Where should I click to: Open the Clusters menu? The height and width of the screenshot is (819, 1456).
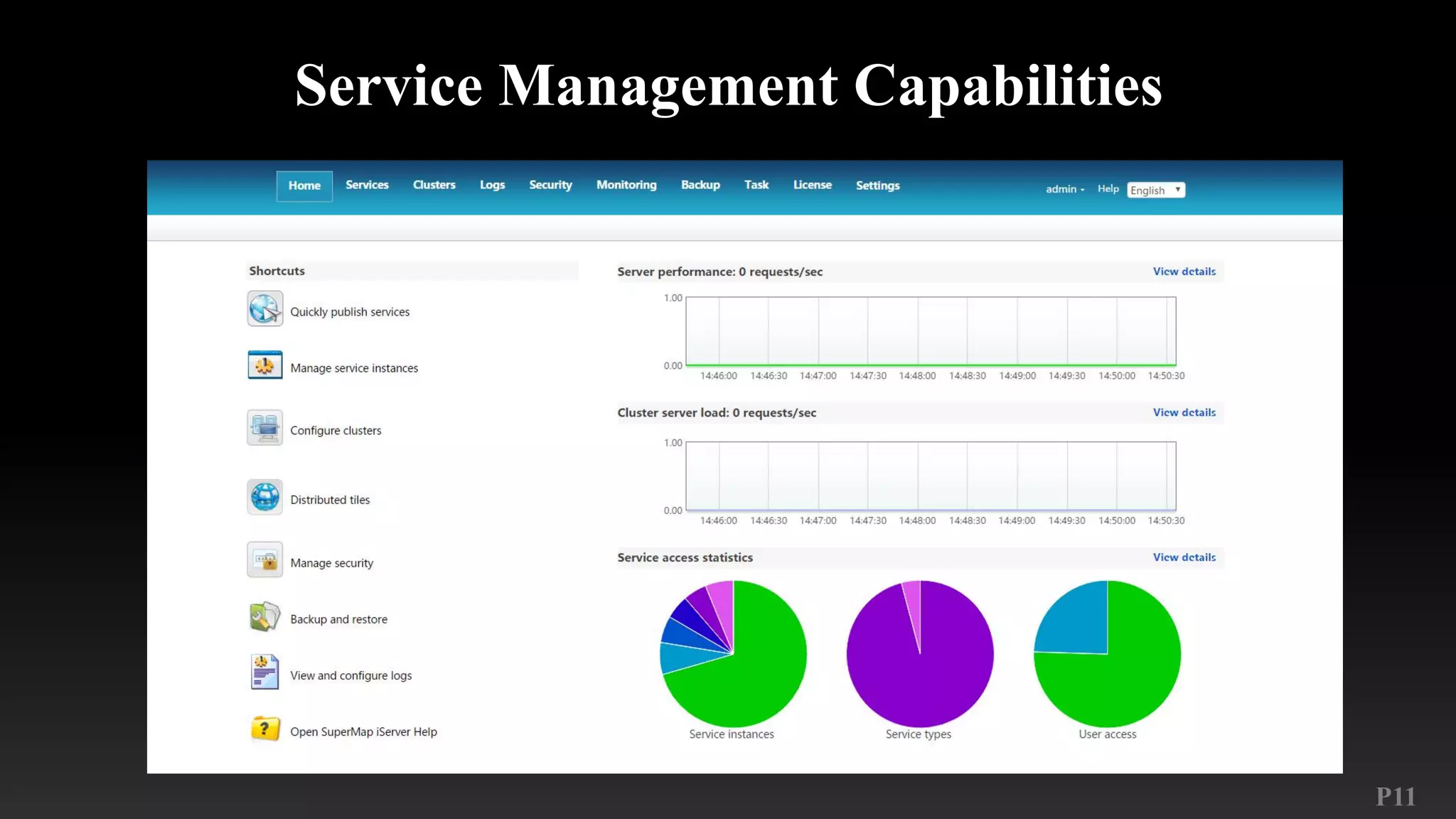(434, 185)
